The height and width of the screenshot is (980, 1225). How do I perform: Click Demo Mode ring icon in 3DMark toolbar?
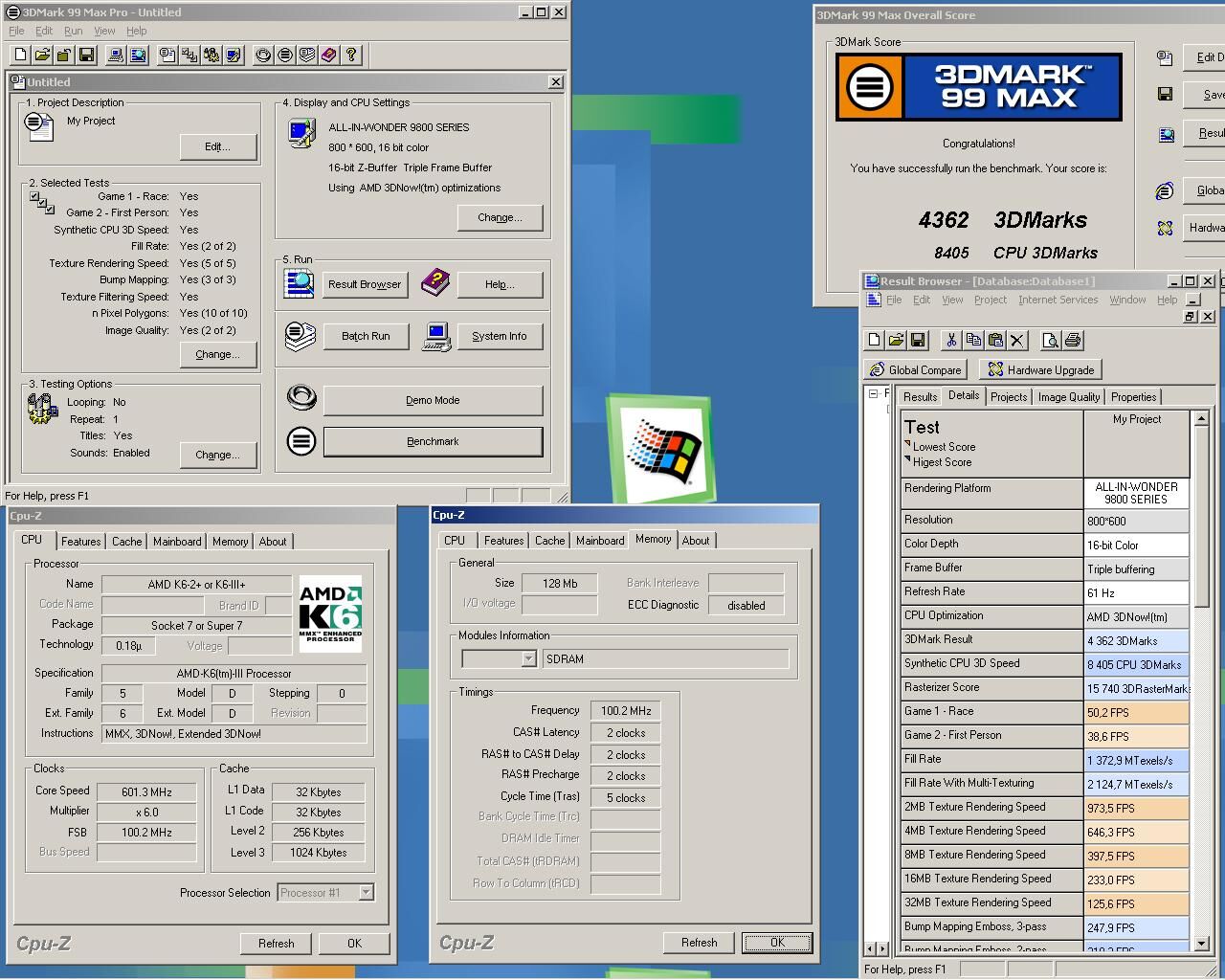tap(263, 56)
